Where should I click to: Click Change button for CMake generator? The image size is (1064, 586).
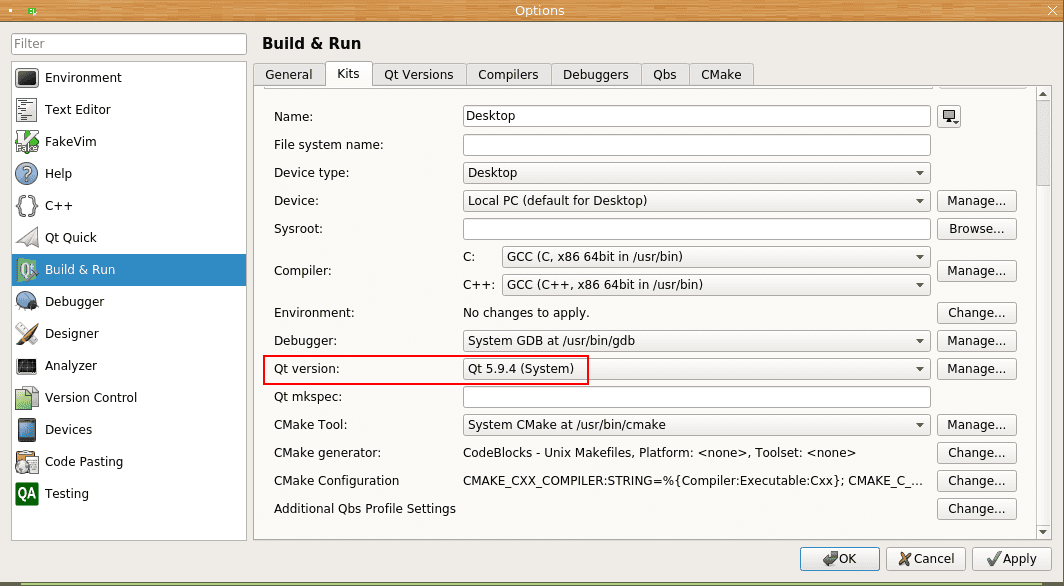click(976, 453)
